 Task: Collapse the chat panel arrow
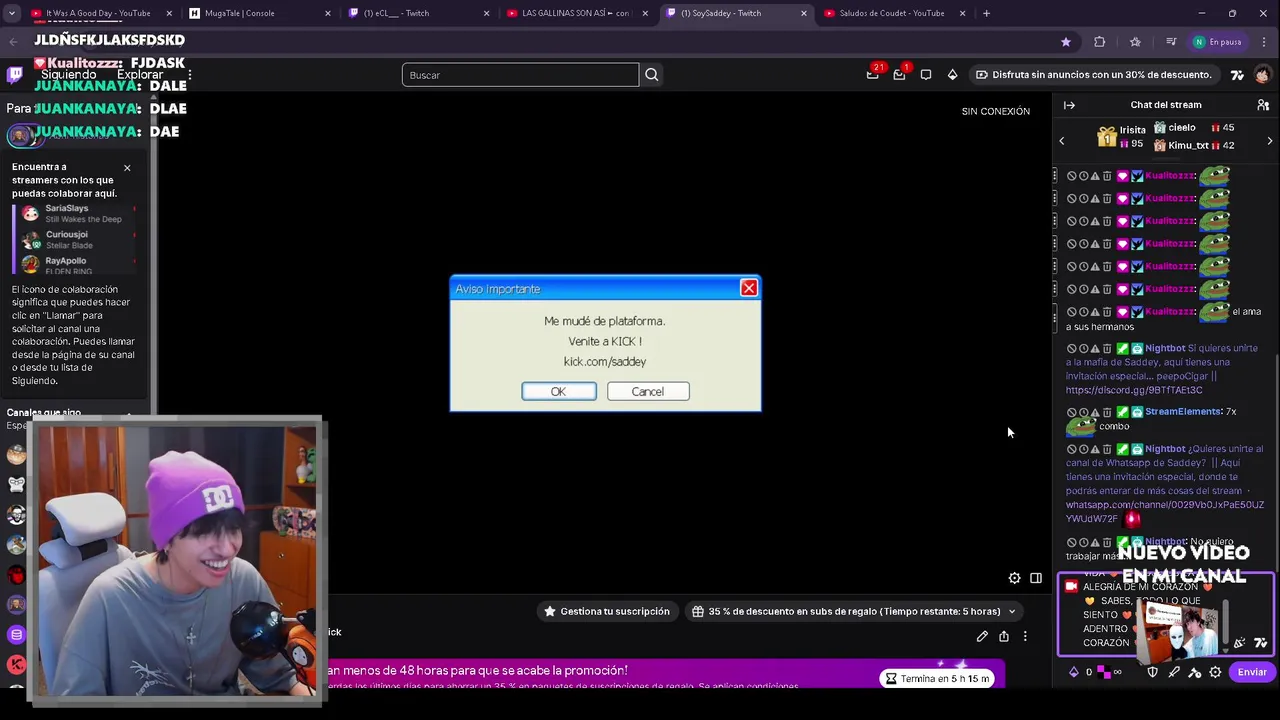(x=1069, y=105)
